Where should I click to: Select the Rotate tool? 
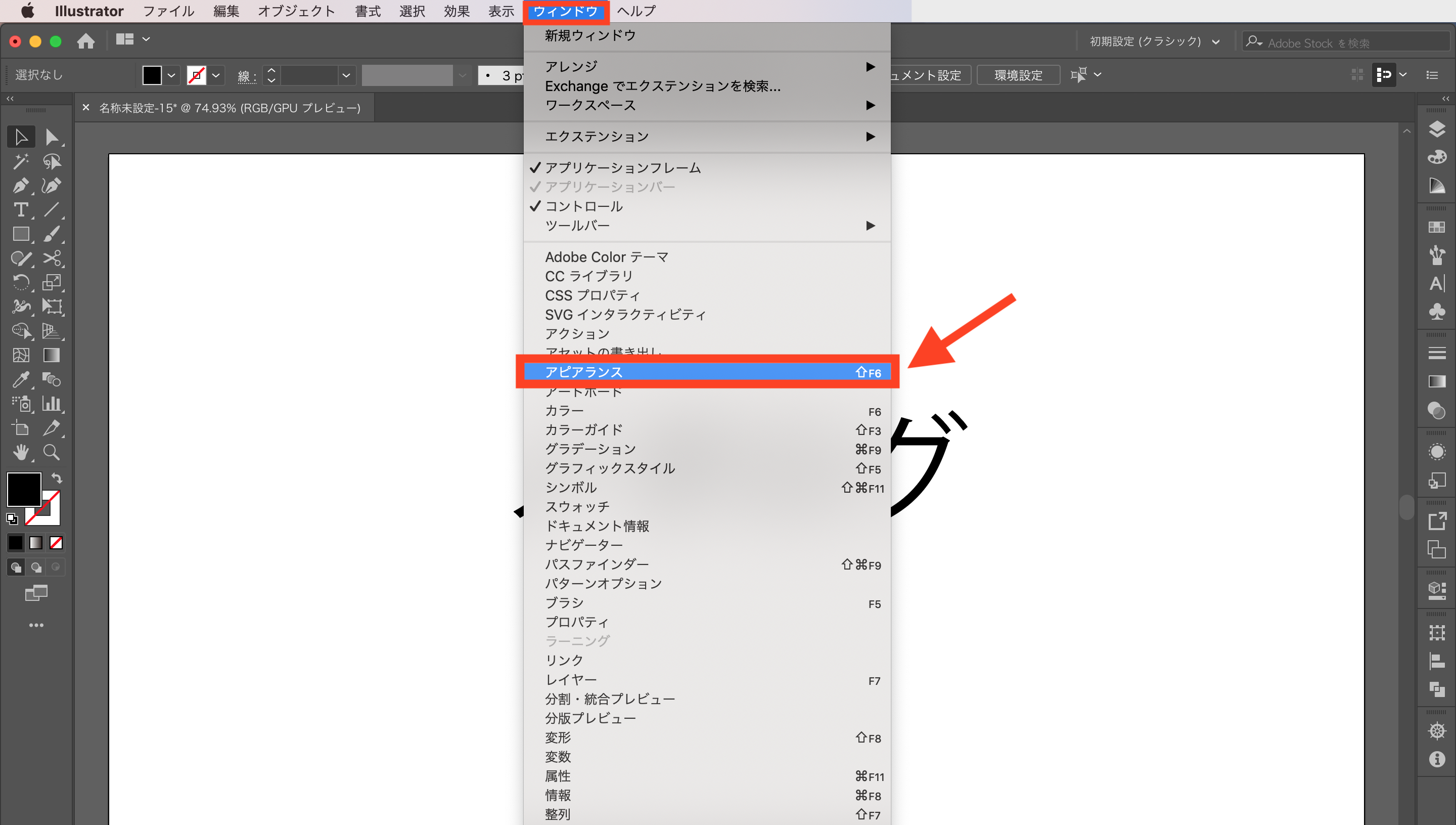pyautogui.click(x=21, y=282)
